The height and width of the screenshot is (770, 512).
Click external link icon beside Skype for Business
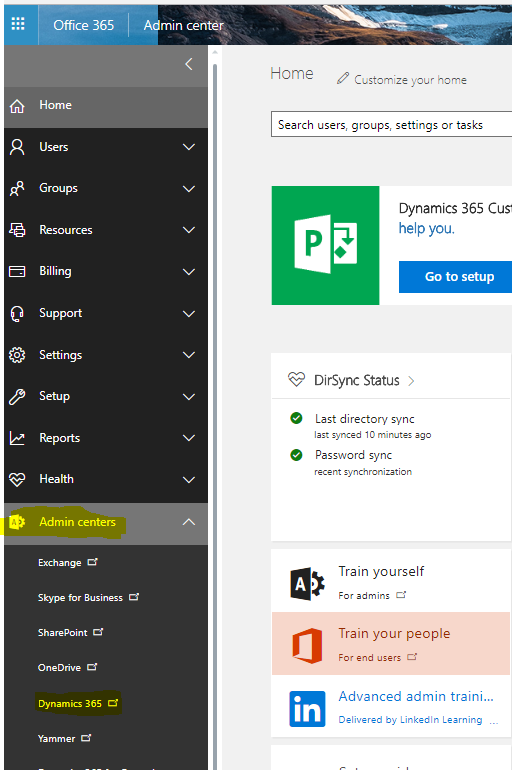[134, 597]
